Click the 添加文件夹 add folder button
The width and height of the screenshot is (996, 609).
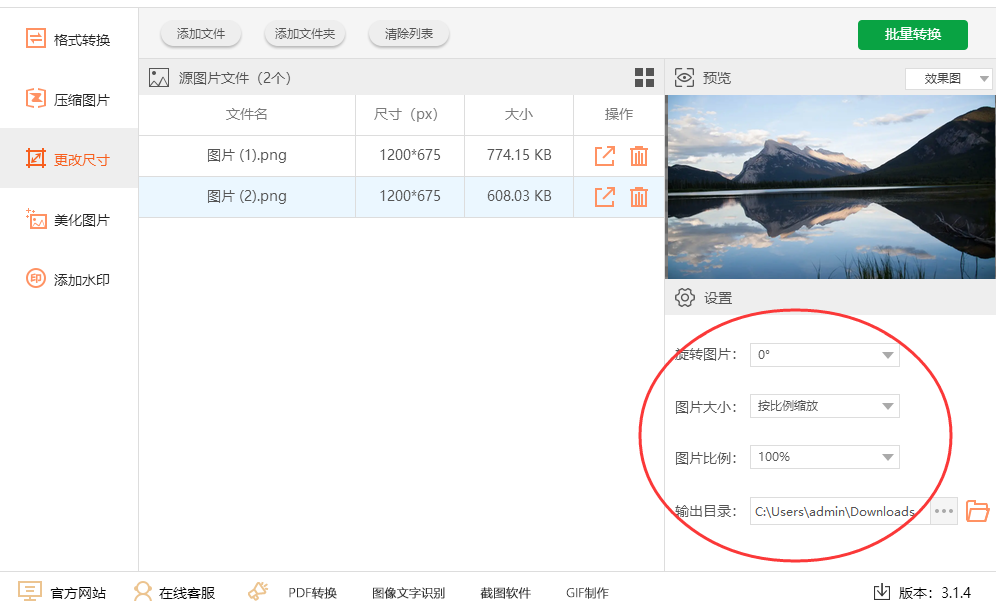pyautogui.click(x=305, y=34)
